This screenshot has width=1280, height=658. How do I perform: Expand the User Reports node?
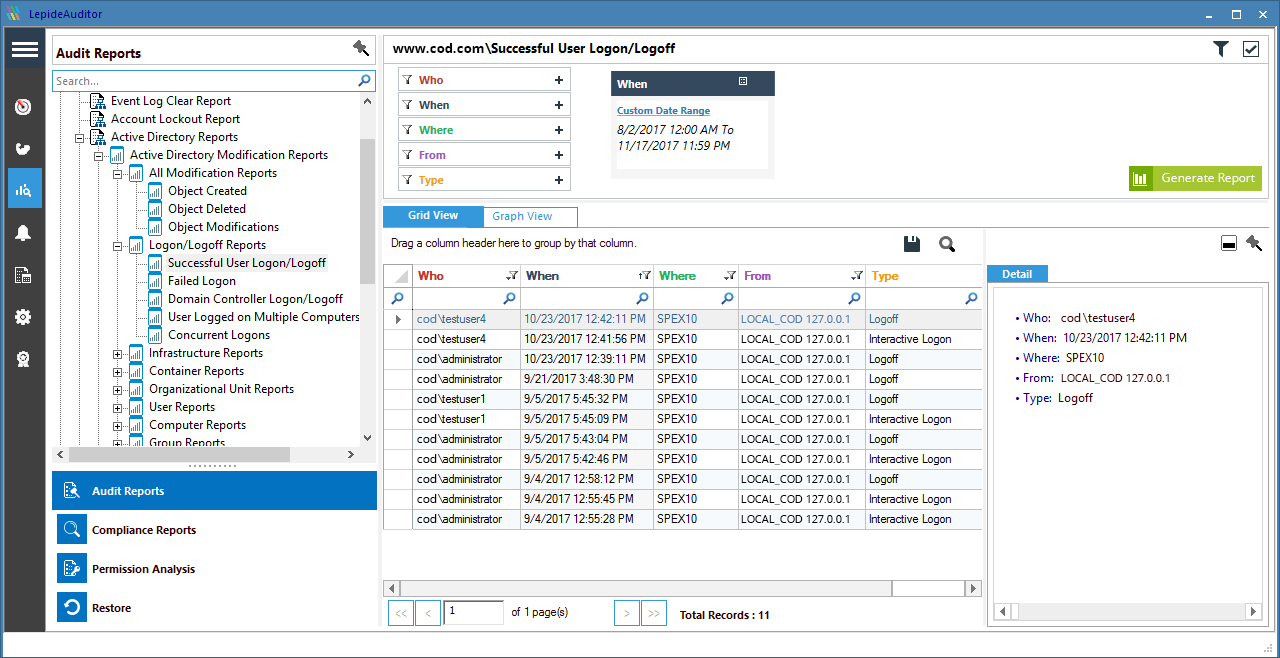(x=118, y=407)
